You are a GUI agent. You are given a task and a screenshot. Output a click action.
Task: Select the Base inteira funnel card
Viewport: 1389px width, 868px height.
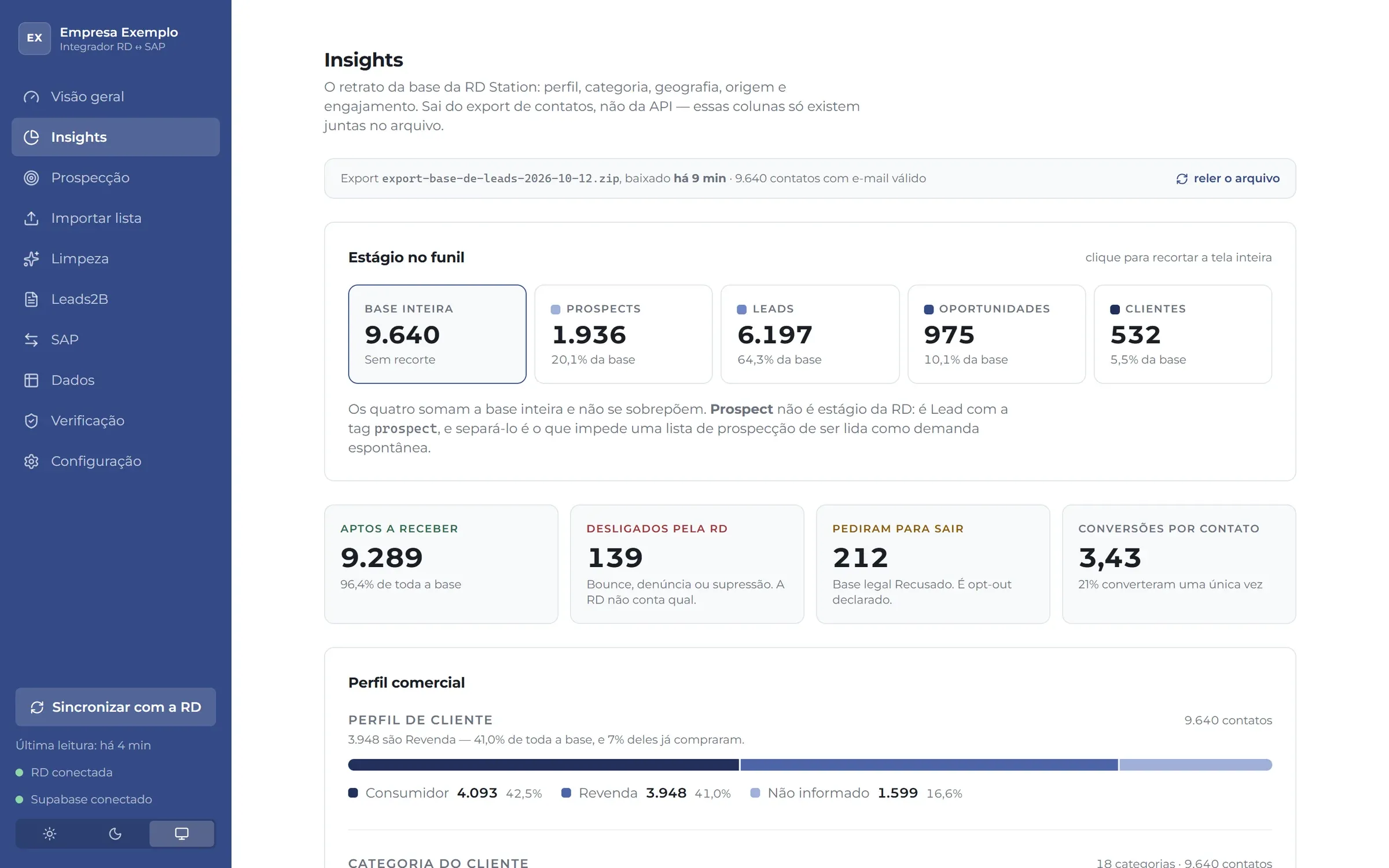click(437, 334)
